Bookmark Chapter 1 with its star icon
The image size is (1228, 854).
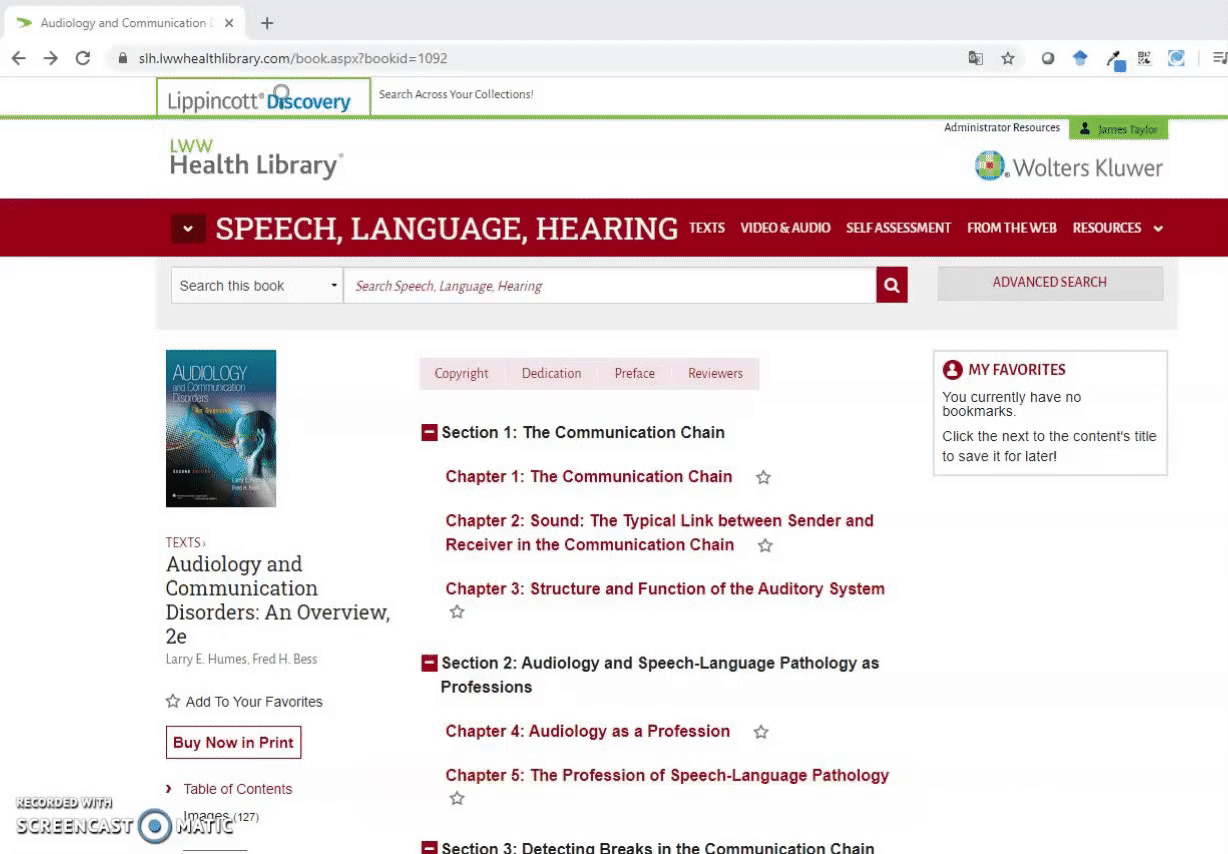point(763,478)
